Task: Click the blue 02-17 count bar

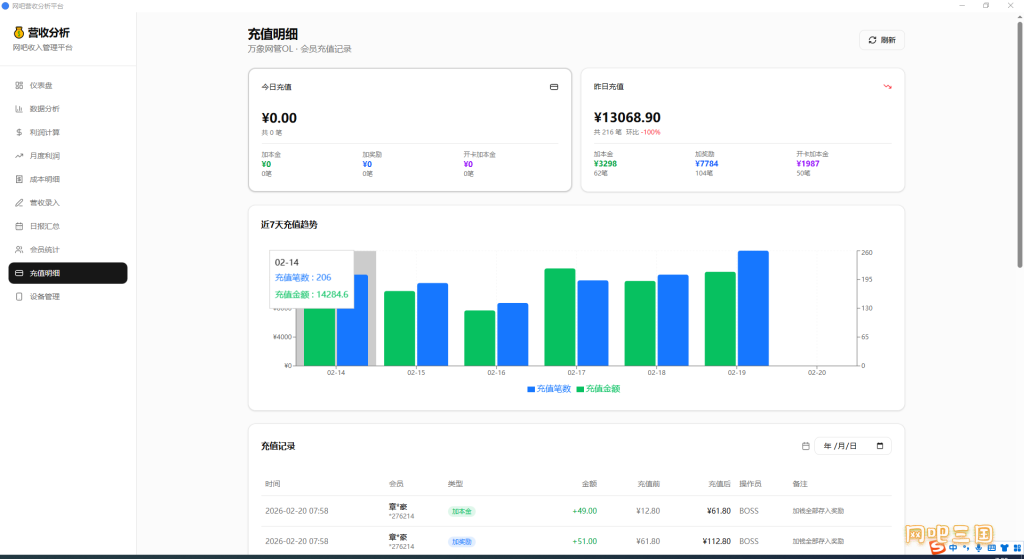Action: [593, 323]
